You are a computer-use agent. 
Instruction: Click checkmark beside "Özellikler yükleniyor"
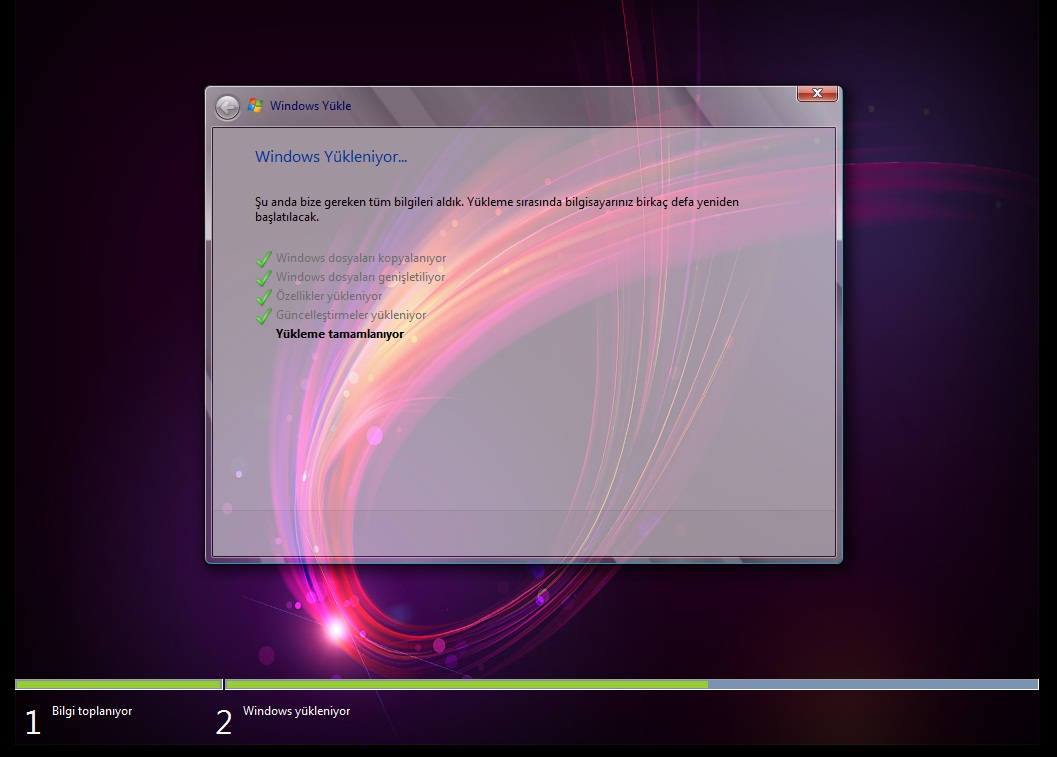coord(264,297)
